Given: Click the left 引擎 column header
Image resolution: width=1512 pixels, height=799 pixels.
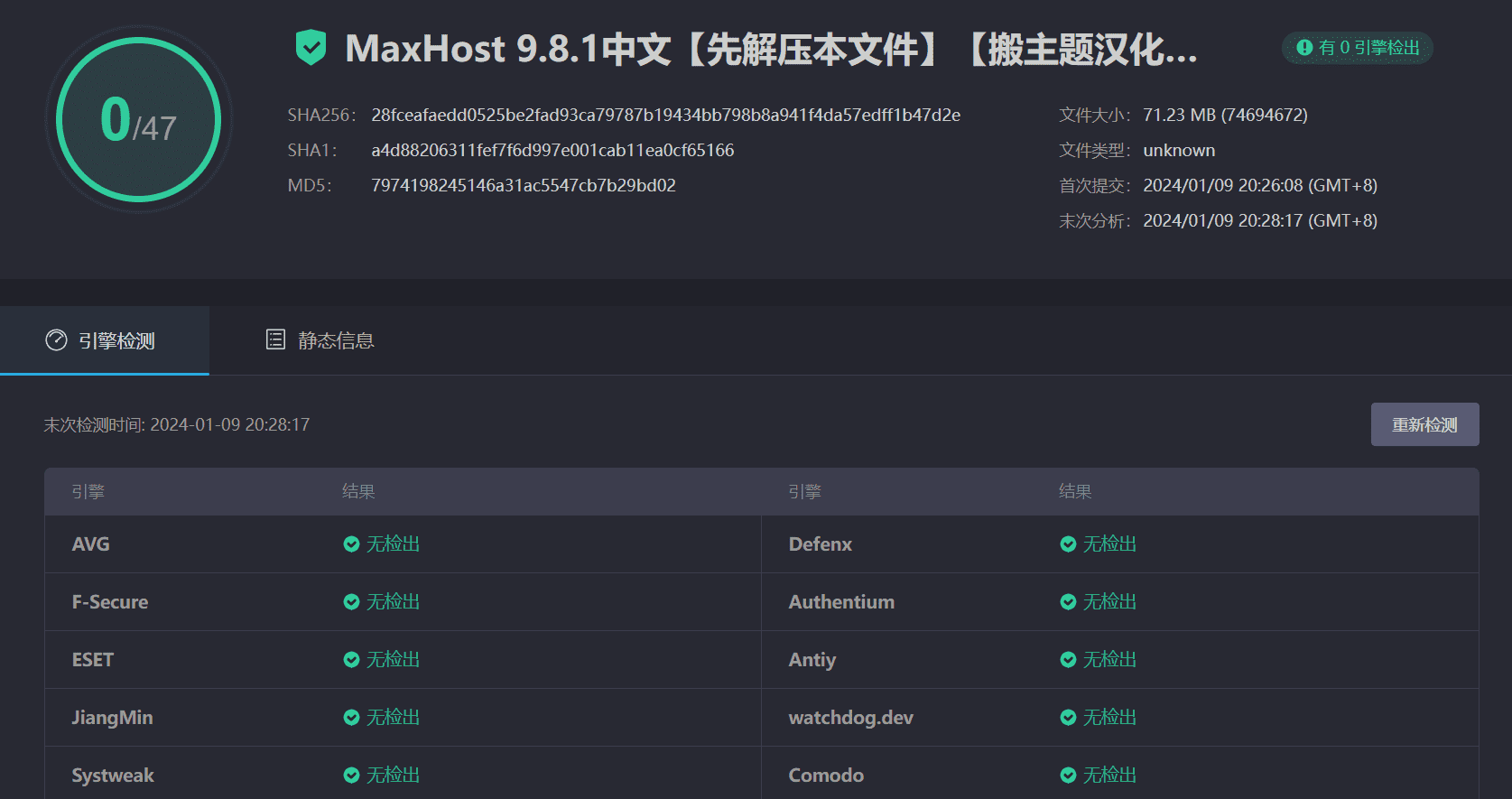Looking at the screenshot, I should point(88,491).
